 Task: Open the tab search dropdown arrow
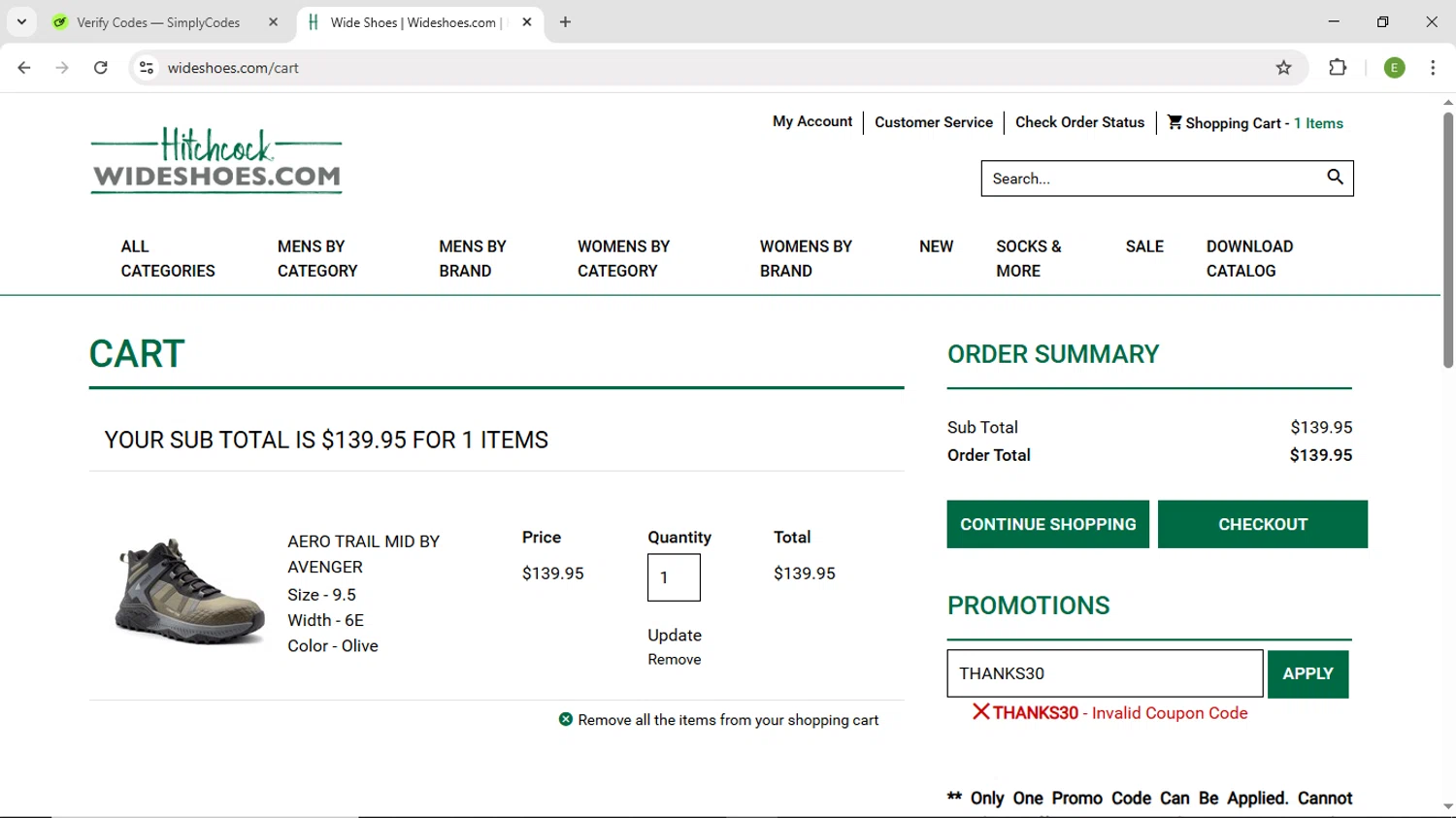point(21,22)
